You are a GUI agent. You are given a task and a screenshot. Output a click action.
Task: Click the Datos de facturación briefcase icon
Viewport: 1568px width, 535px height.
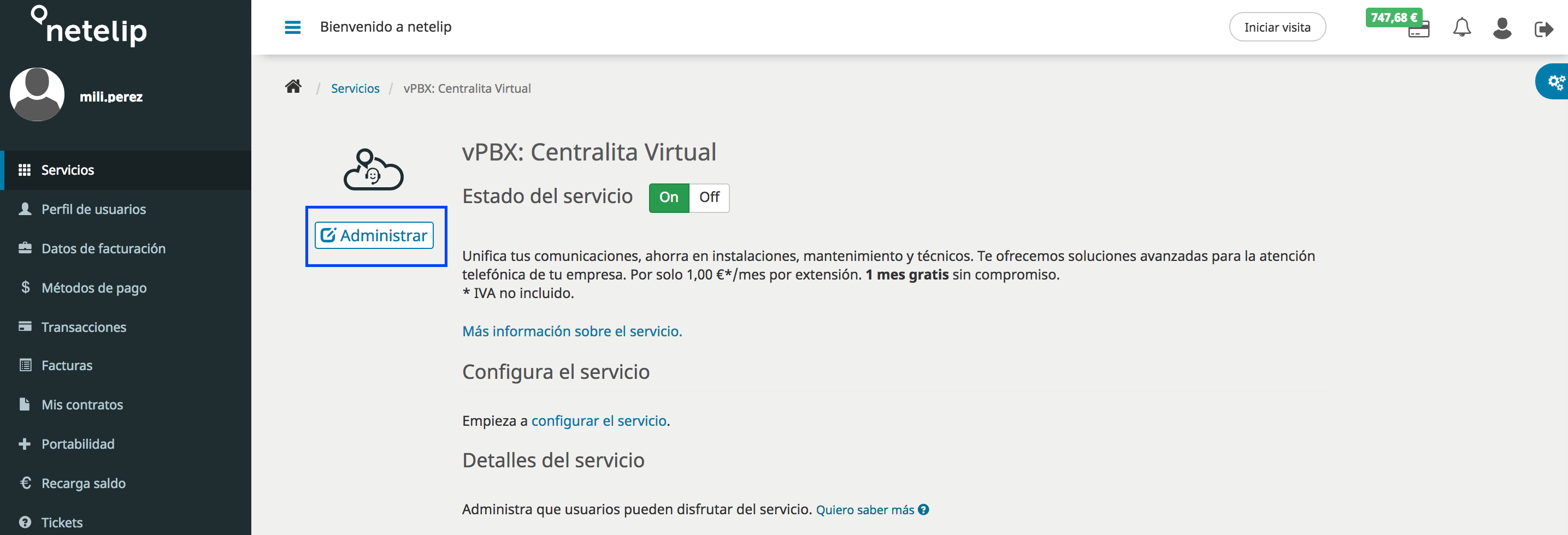[x=25, y=248]
